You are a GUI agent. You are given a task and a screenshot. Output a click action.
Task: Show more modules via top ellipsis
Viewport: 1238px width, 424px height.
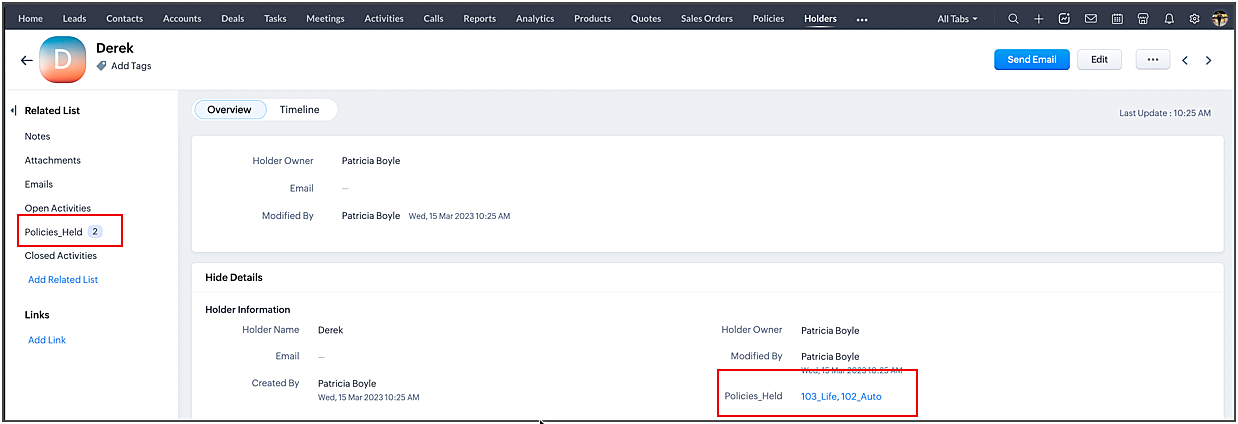[863, 19]
